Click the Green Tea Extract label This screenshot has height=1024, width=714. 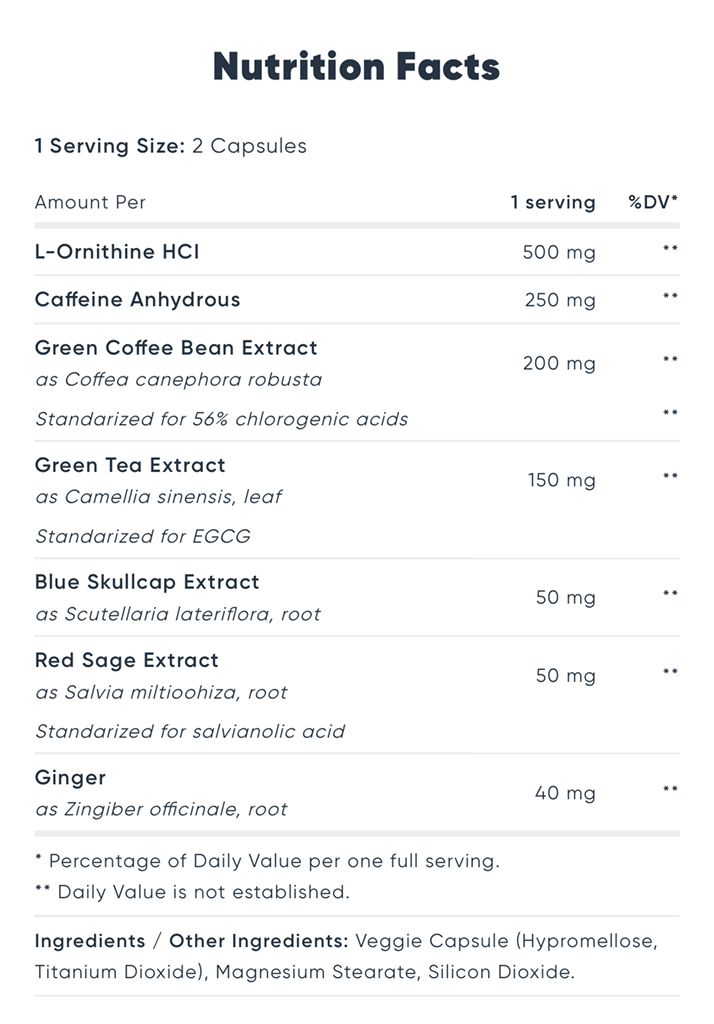coord(130,465)
